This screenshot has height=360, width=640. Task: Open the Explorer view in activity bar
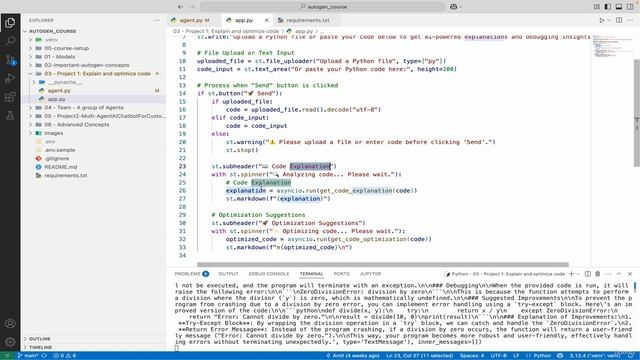click(10, 23)
